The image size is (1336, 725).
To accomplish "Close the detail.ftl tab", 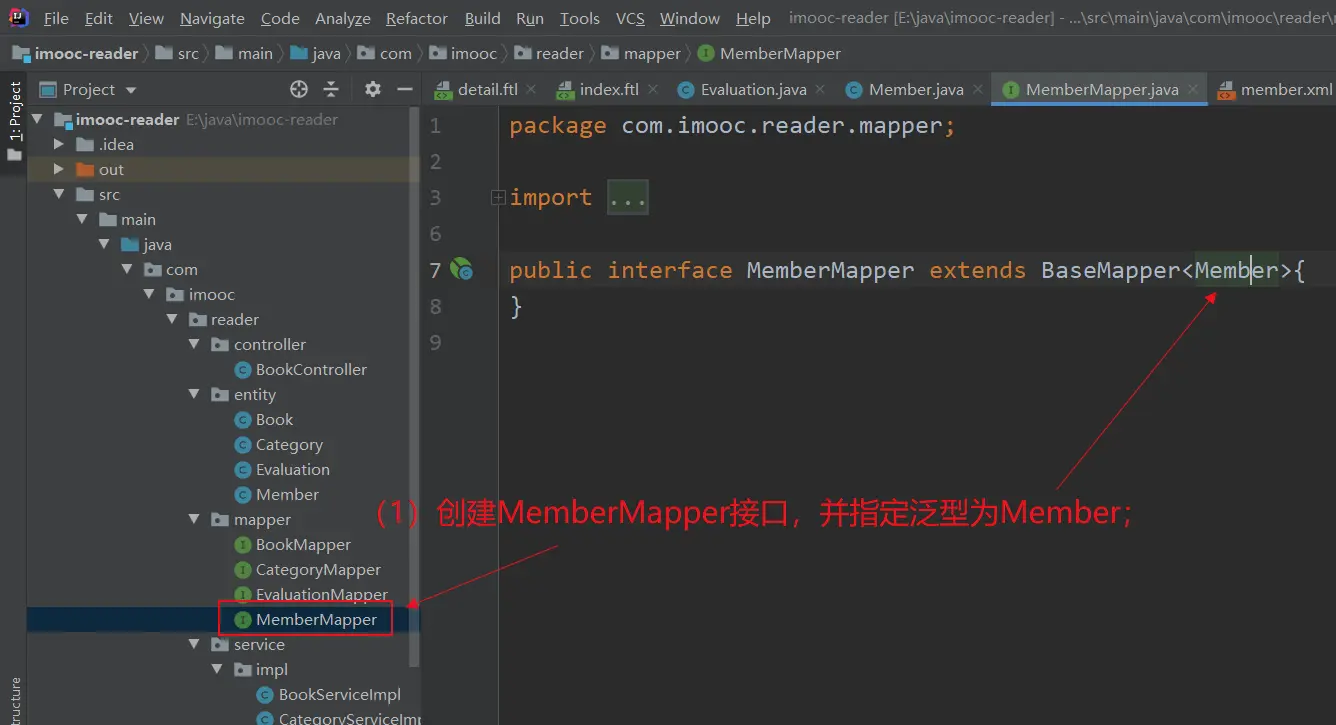I will tap(531, 89).
